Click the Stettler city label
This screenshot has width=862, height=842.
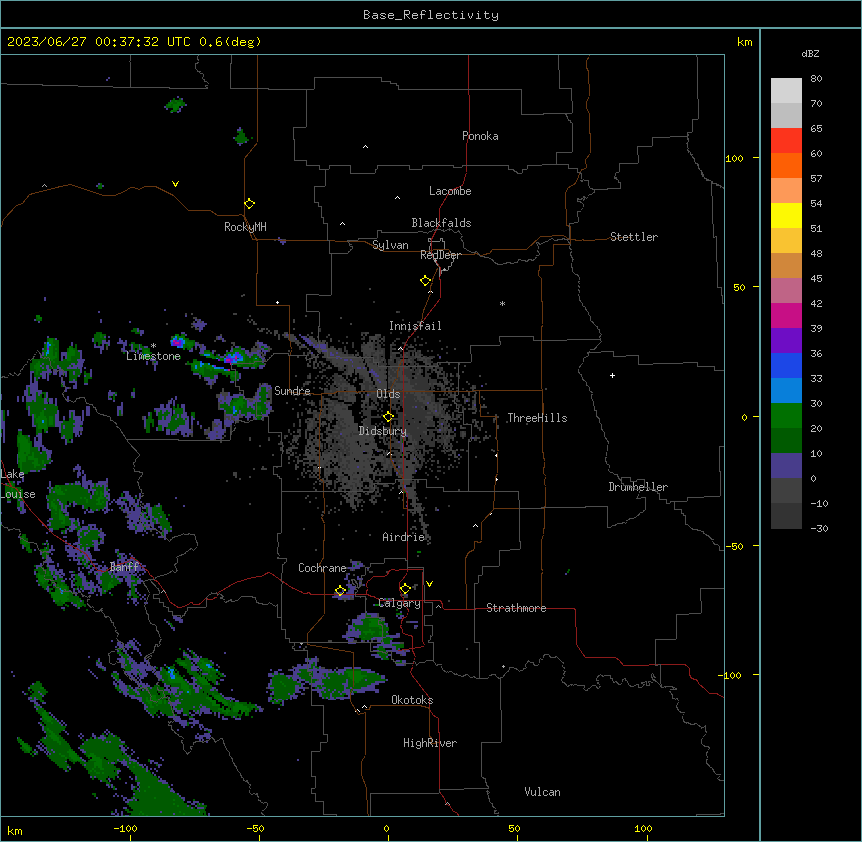click(634, 237)
